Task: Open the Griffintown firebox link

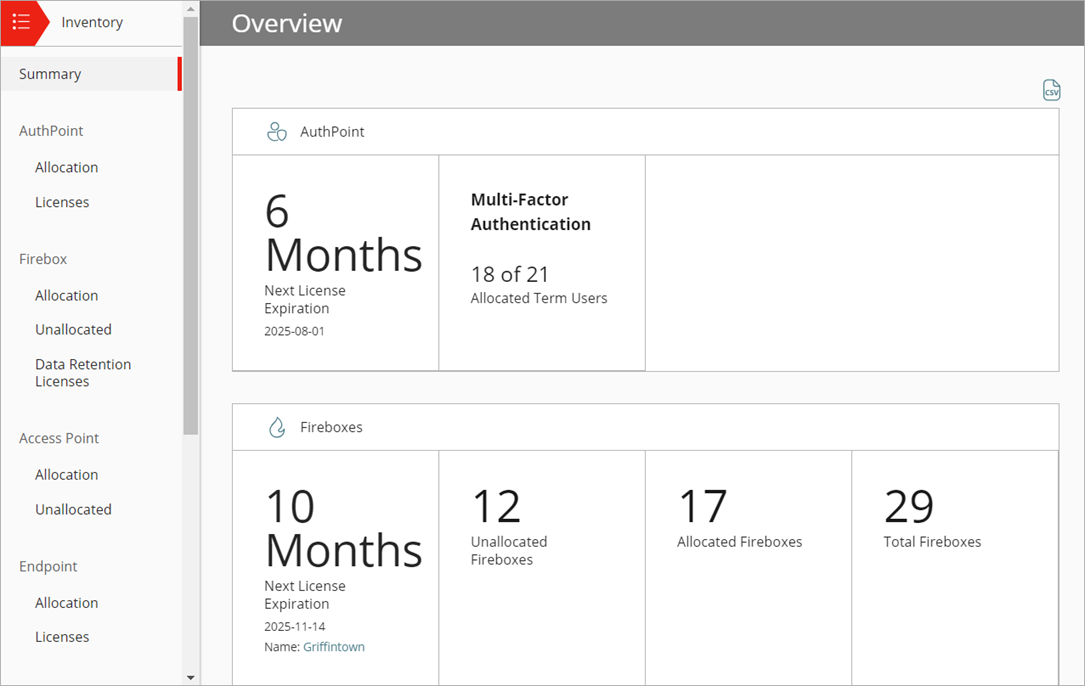Action: [x=333, y=646]
